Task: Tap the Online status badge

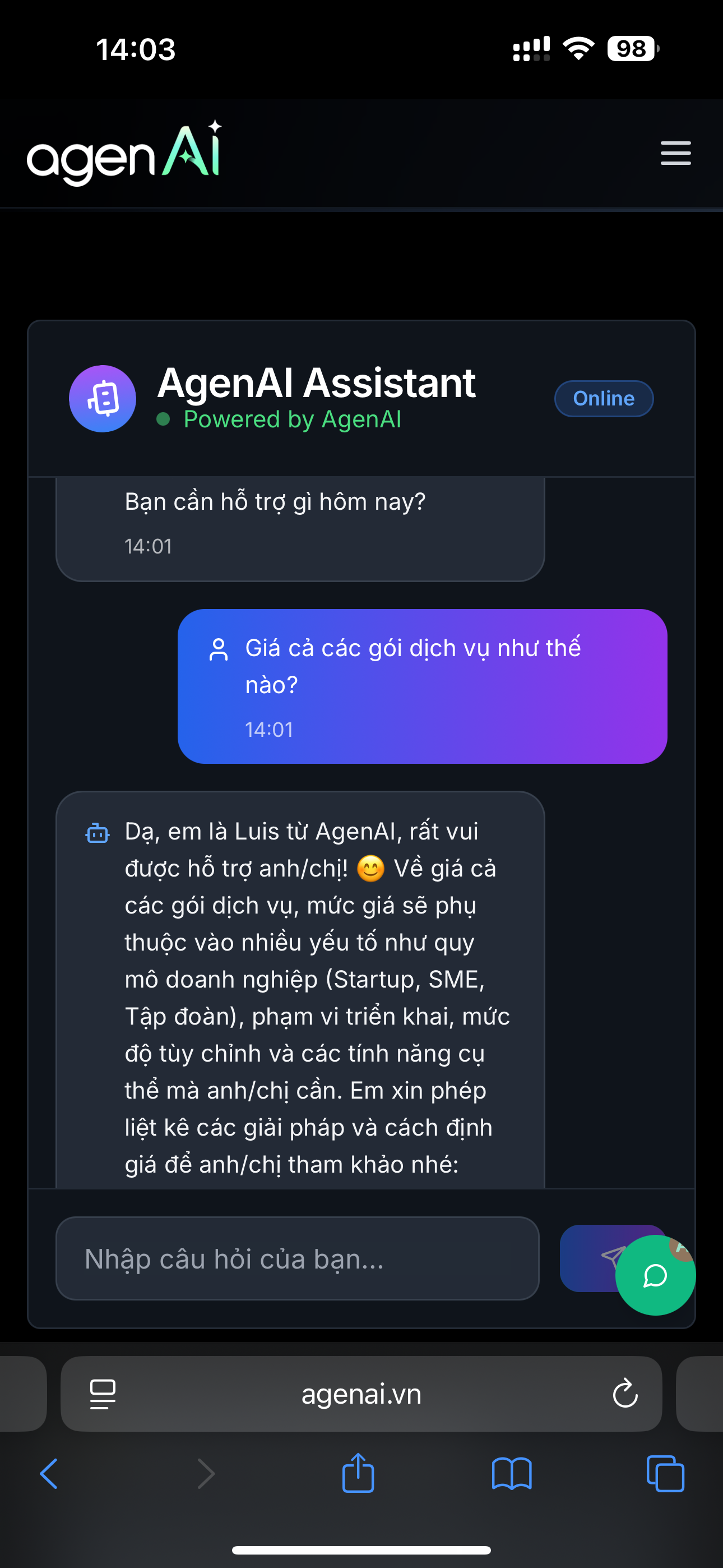Action: [604, 399]
